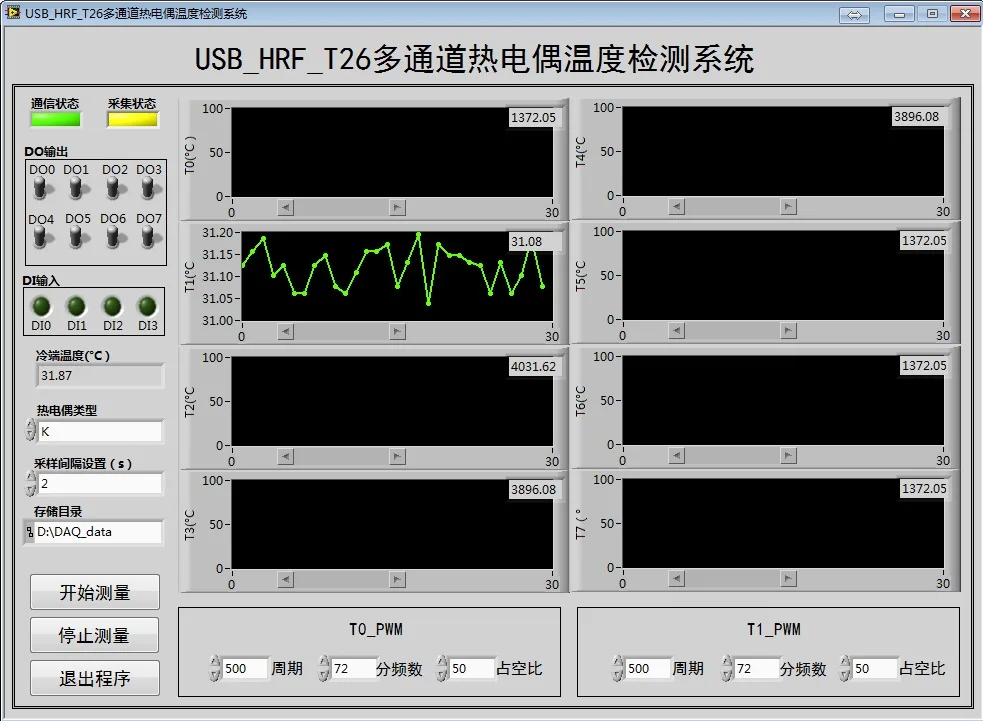Flip the DO2 output switch
983x721 pixels.
pyautogui.click(x=113, y=187)
